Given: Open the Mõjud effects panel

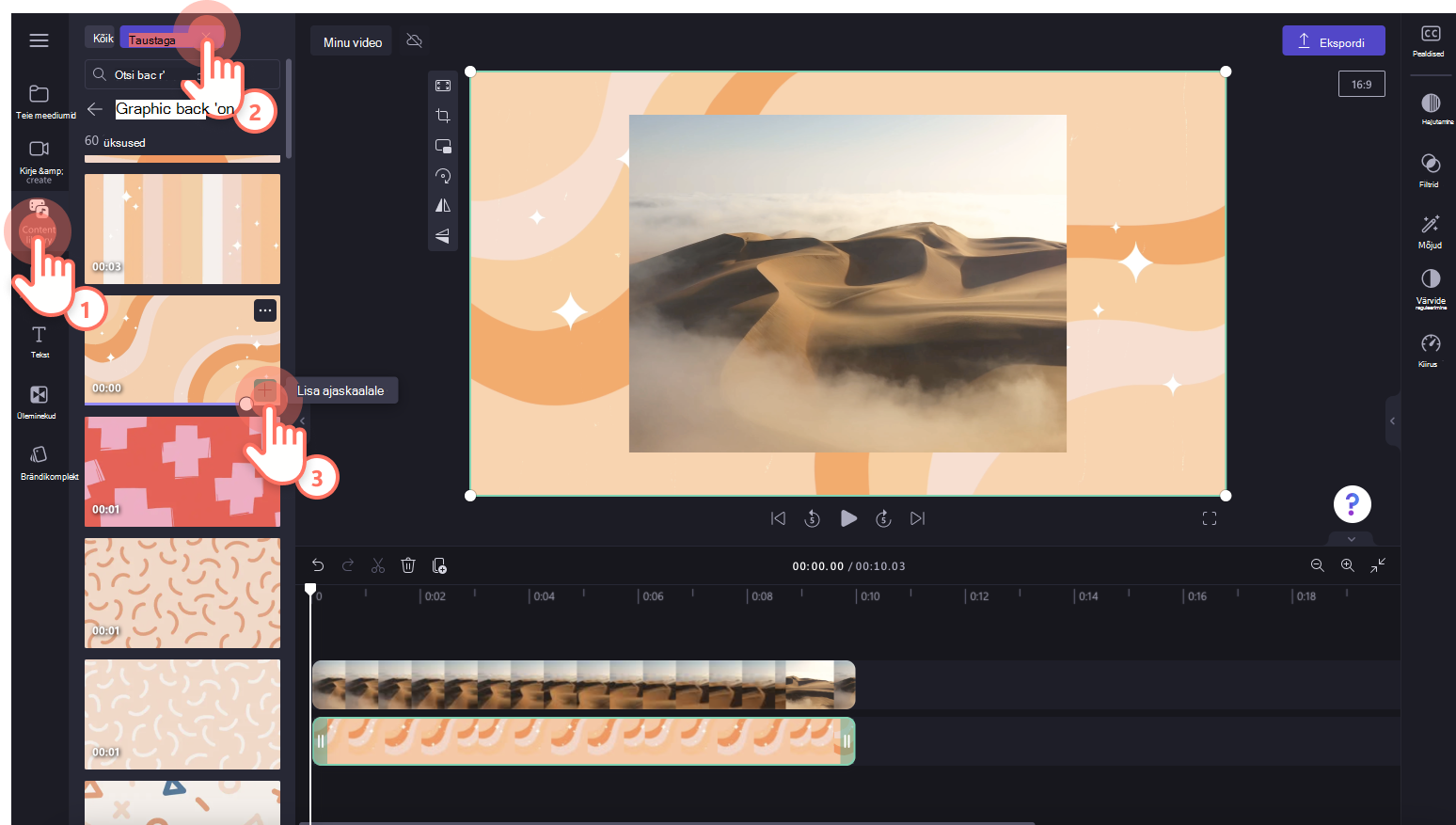Looking at the screenshot, I should (x=1431, y=230).
